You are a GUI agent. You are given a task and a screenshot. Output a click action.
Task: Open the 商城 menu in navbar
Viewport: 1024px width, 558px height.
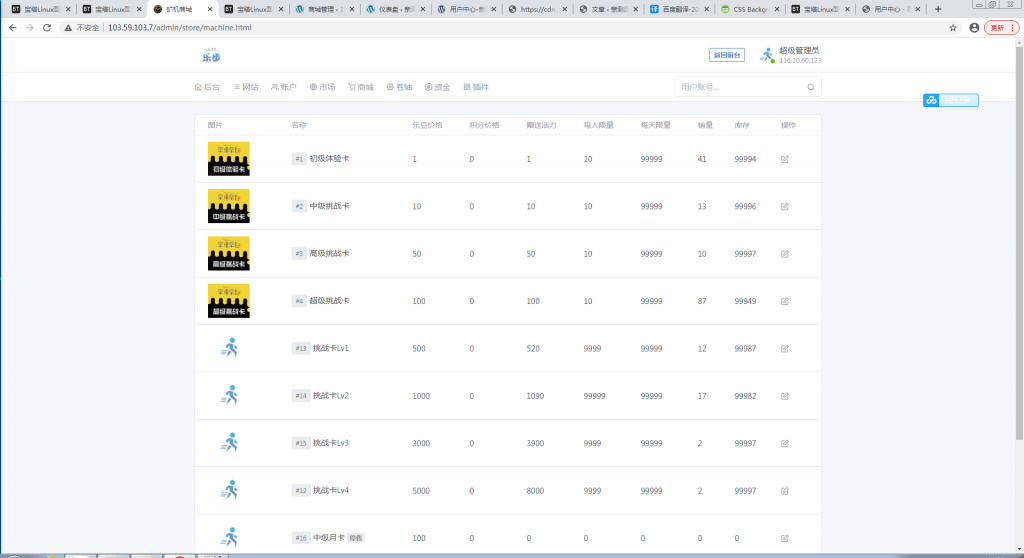[360, 88]
